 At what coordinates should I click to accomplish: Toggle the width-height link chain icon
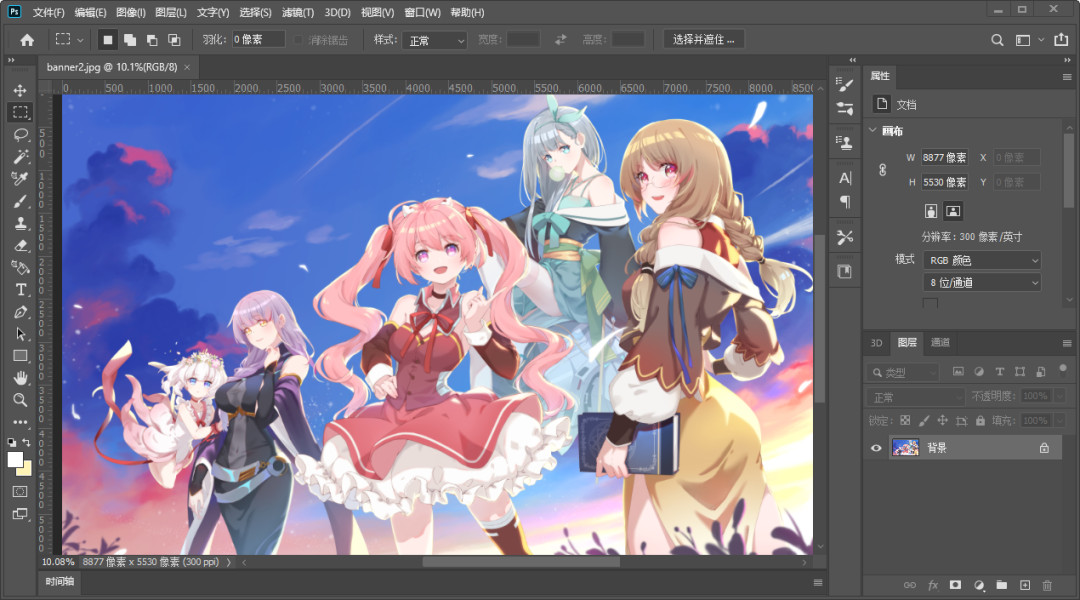(x=882, y=169)
